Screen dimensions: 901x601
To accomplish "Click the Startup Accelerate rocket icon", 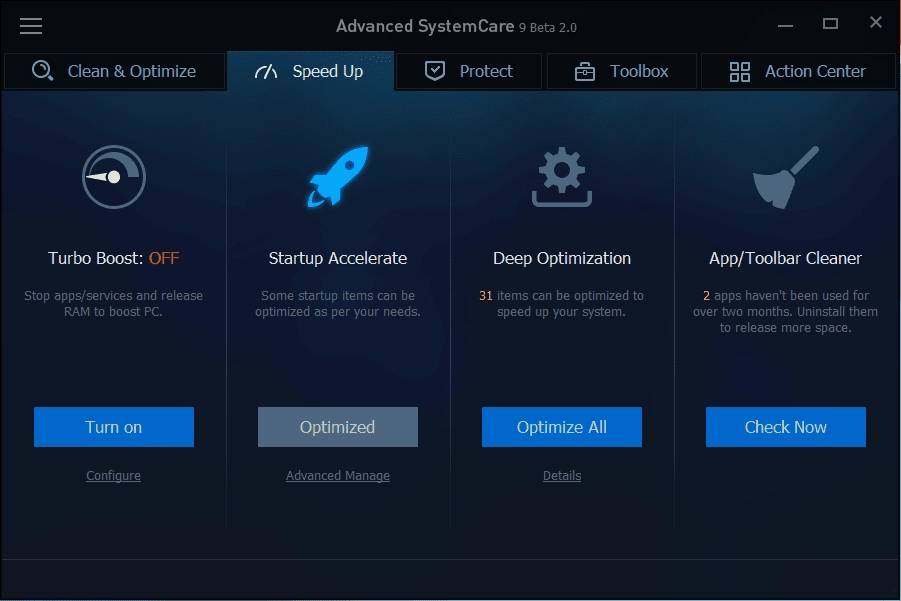I will (x=338, y=176).
